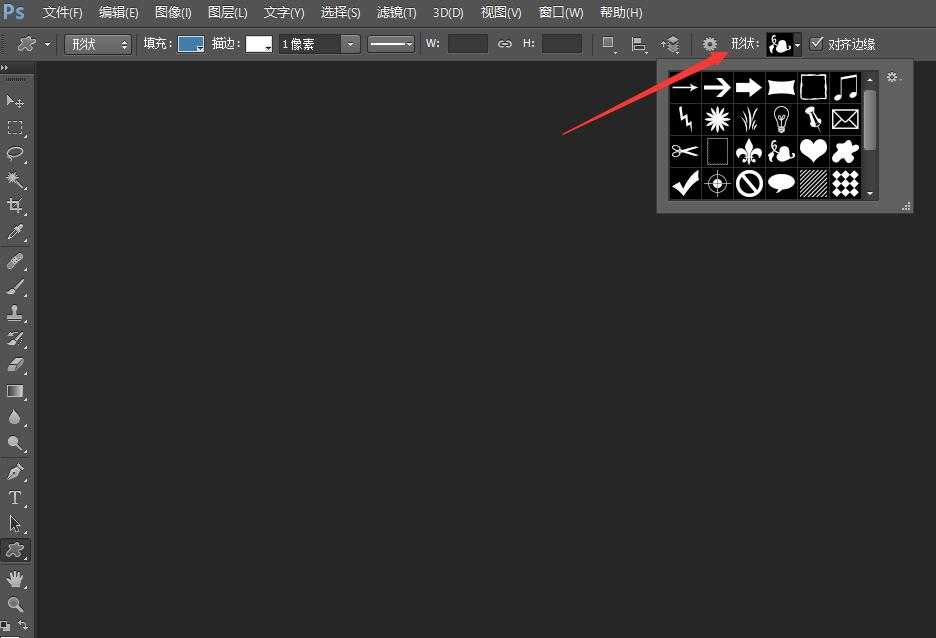936x638 pixels.
Task: Toggle width and height link constraint
Action: 504,44
